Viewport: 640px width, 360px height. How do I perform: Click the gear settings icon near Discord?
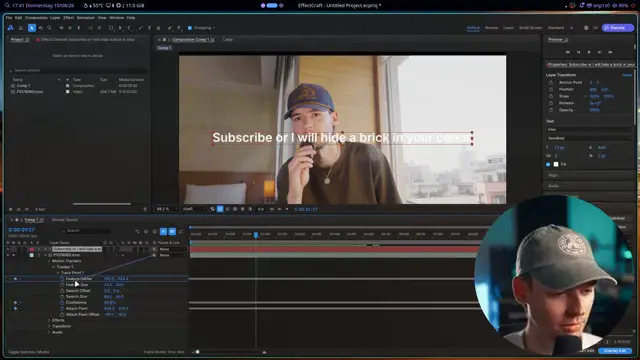[x=586, y=28]
